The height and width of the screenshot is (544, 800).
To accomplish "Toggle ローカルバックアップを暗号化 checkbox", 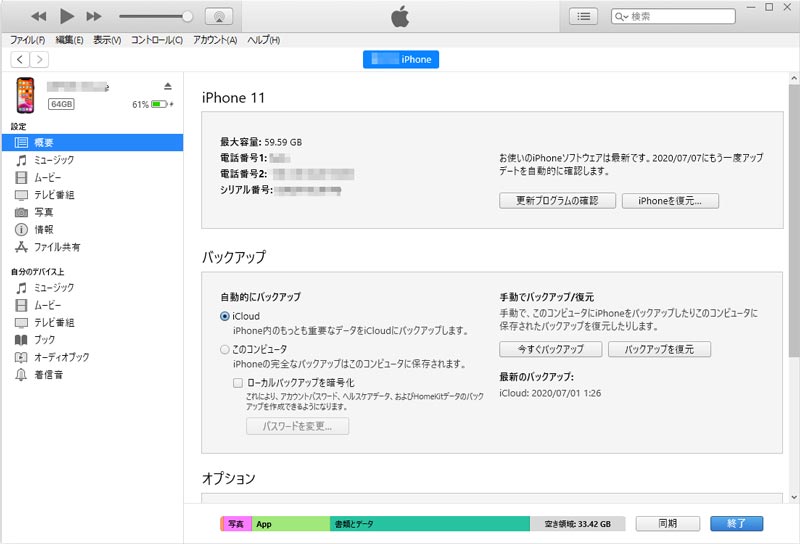I will [x=238, y=383].
